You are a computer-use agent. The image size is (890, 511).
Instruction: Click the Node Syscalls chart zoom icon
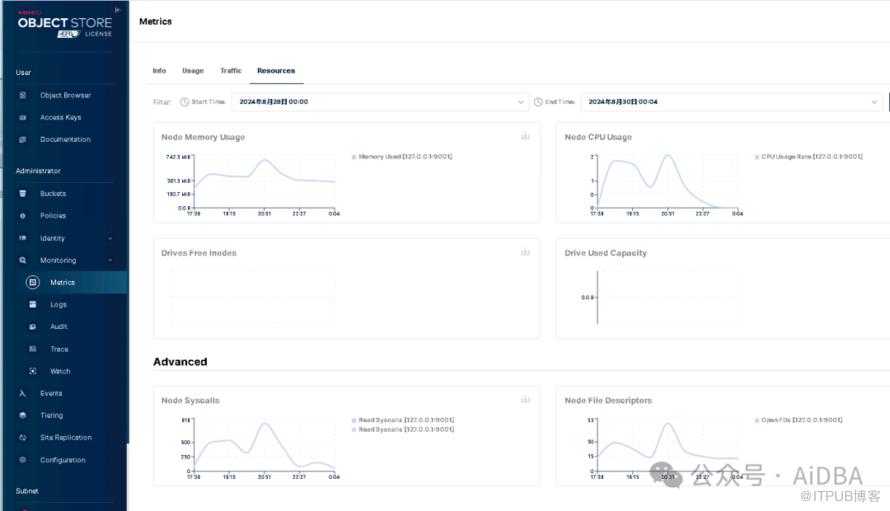(x=525, y=400)
